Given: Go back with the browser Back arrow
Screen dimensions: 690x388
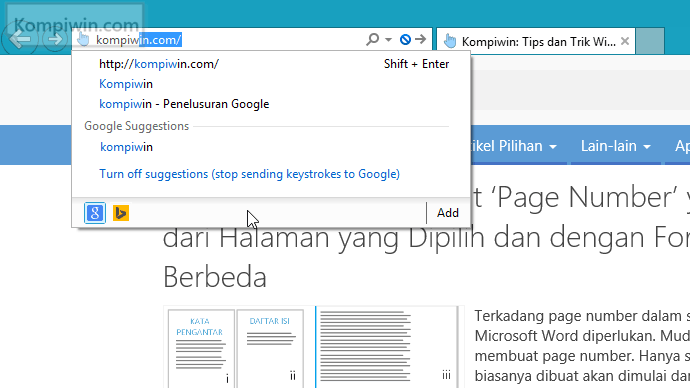Looking at the screenshot, I should (x=20, y=39).
